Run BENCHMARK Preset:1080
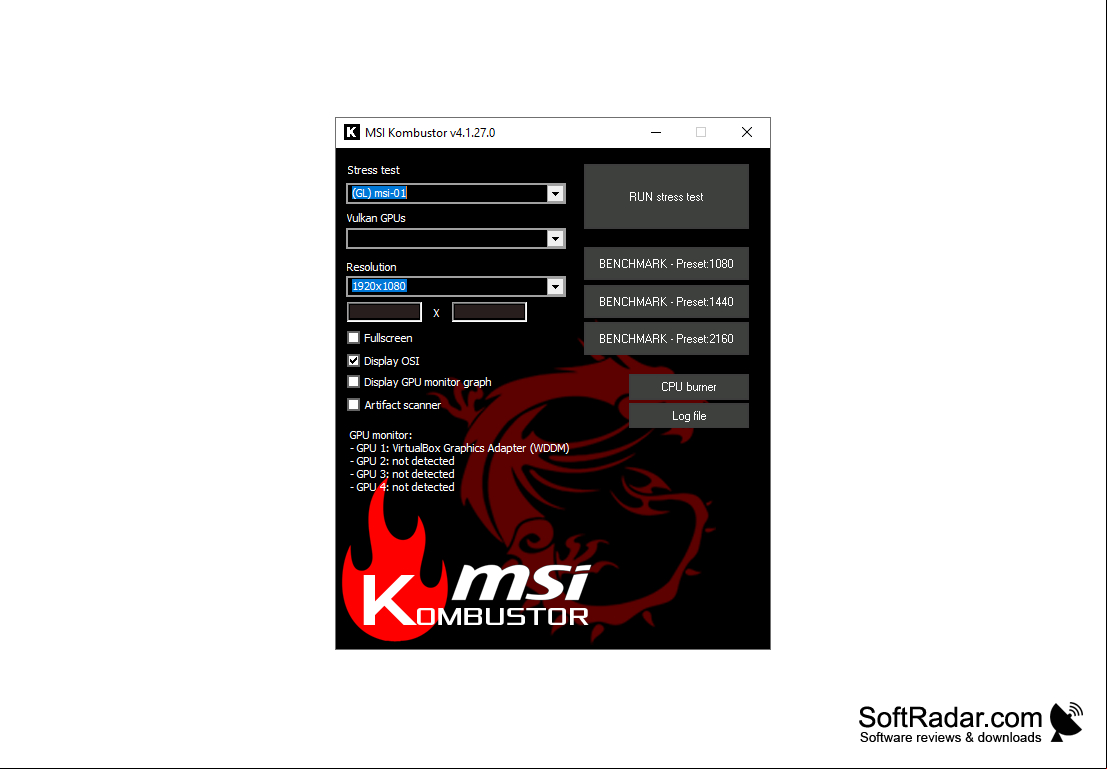 (666, 264)
